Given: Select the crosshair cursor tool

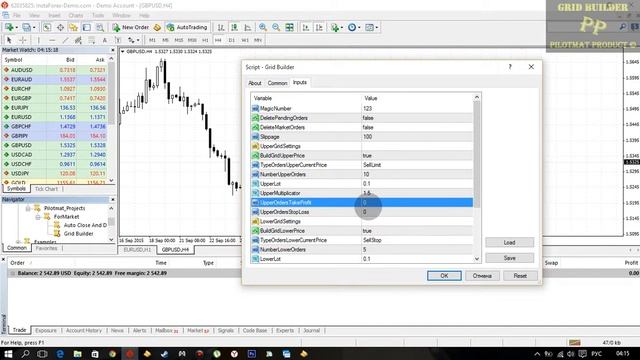Looking at the screenshot, I should pos(23,40).
